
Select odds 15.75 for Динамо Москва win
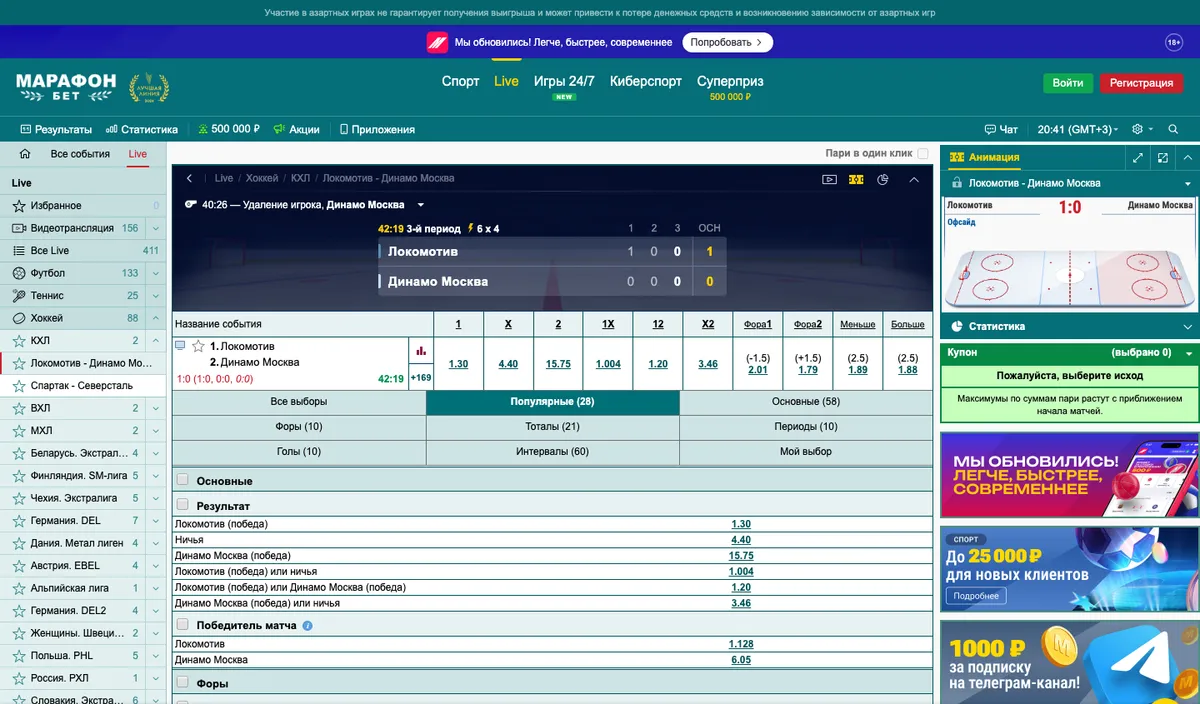tap(558, 364)
